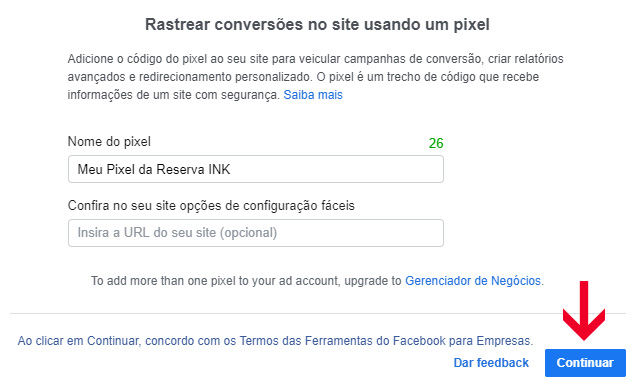Follow the Saiba mais link

point(313,95)
